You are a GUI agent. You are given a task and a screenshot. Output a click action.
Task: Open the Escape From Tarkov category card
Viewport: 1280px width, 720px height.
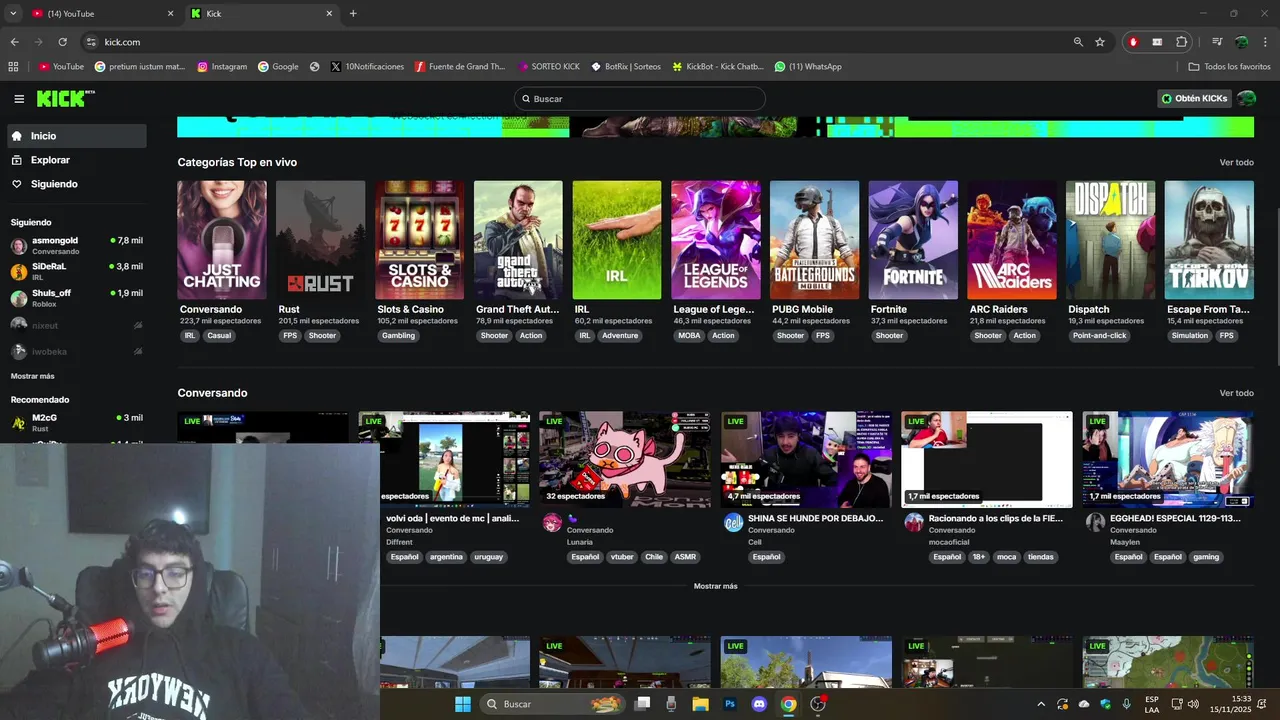coord(1209,240)
